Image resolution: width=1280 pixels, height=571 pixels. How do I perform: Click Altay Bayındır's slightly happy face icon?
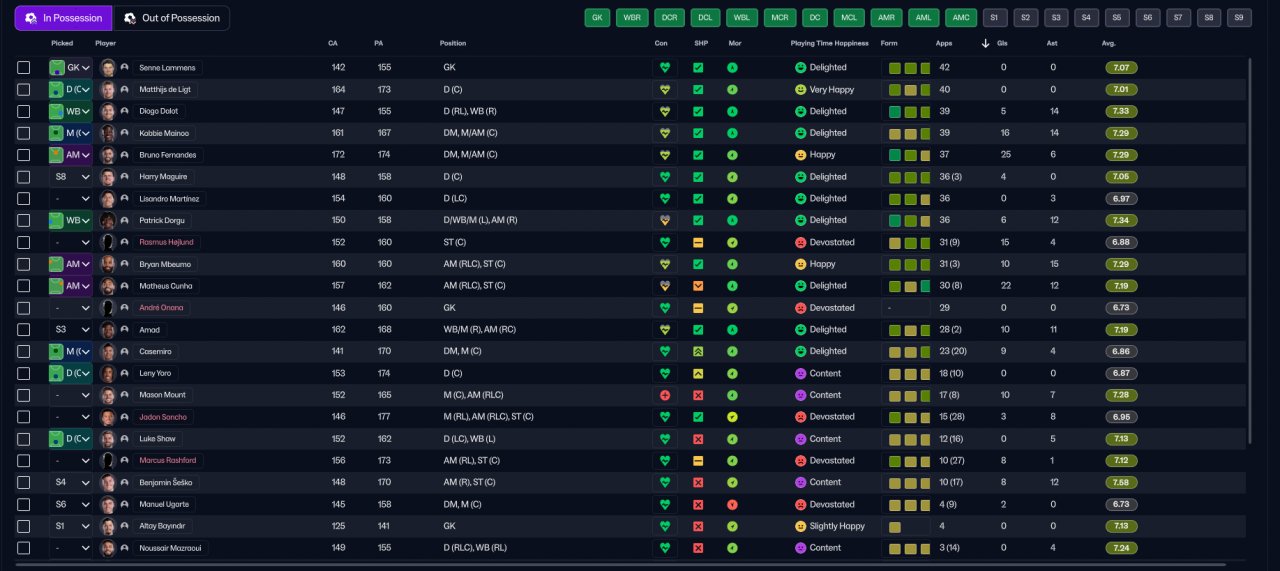[x=800, y=526]
